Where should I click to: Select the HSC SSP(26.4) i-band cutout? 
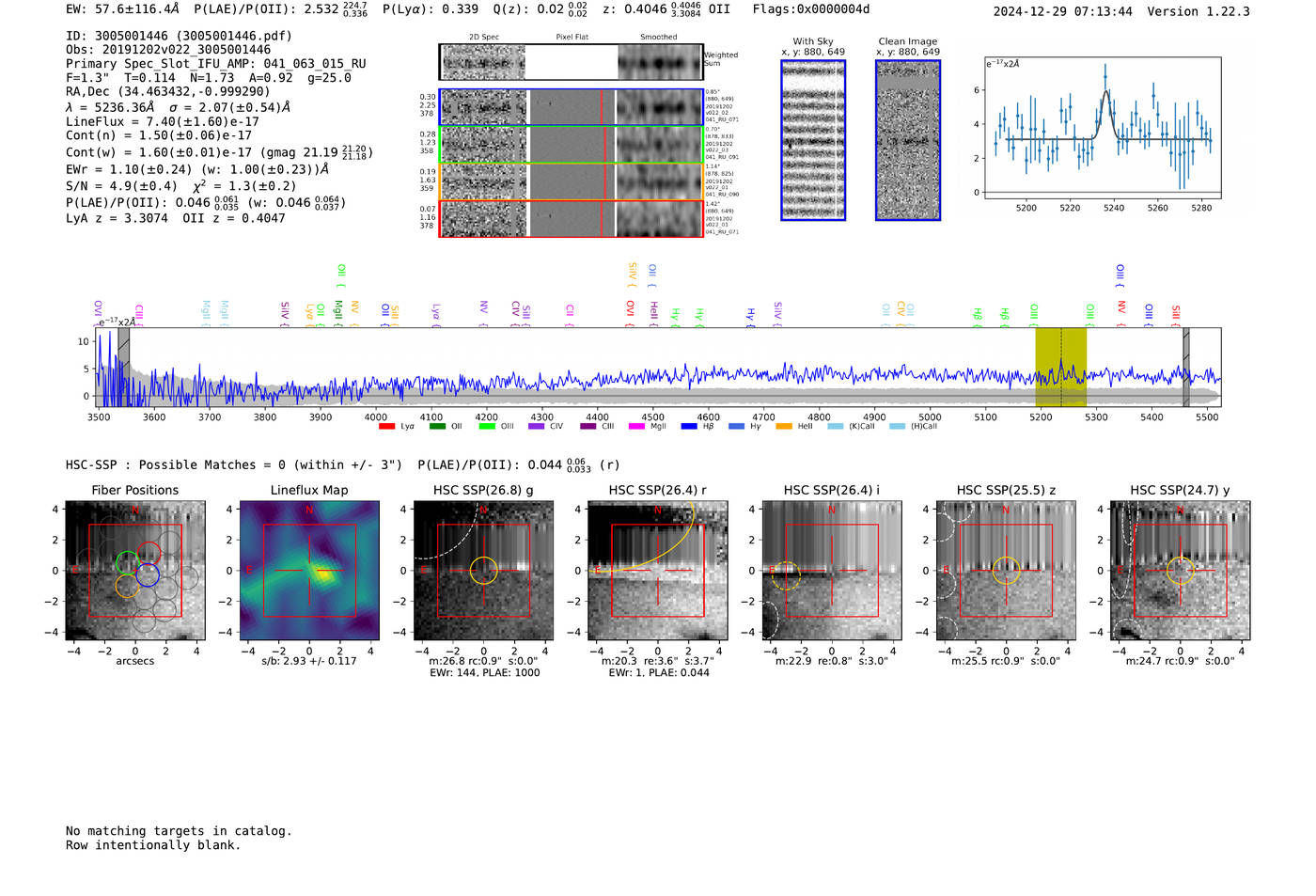pos(831,571)
